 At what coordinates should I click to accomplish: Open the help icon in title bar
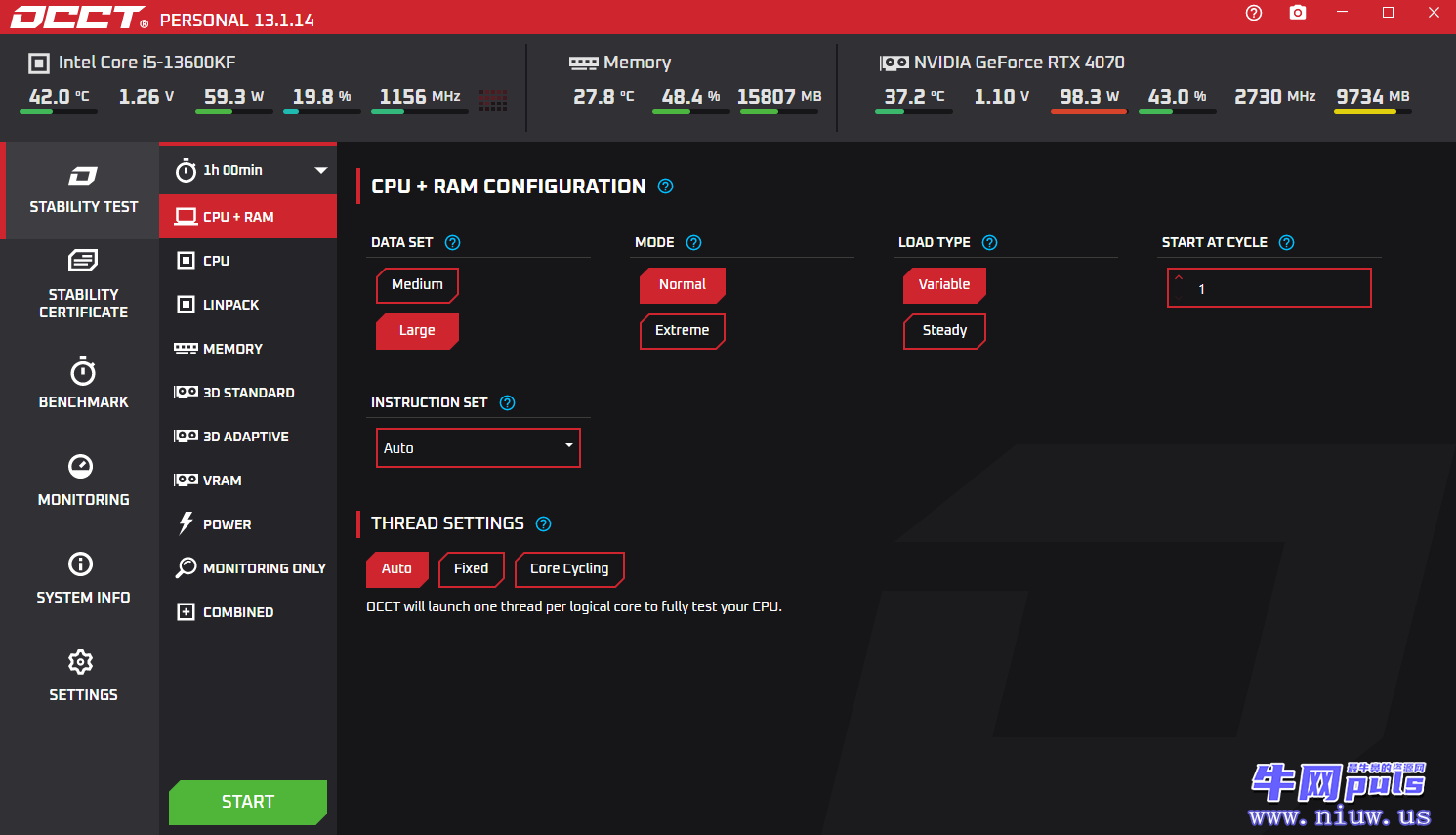[x=1254, y=13]
